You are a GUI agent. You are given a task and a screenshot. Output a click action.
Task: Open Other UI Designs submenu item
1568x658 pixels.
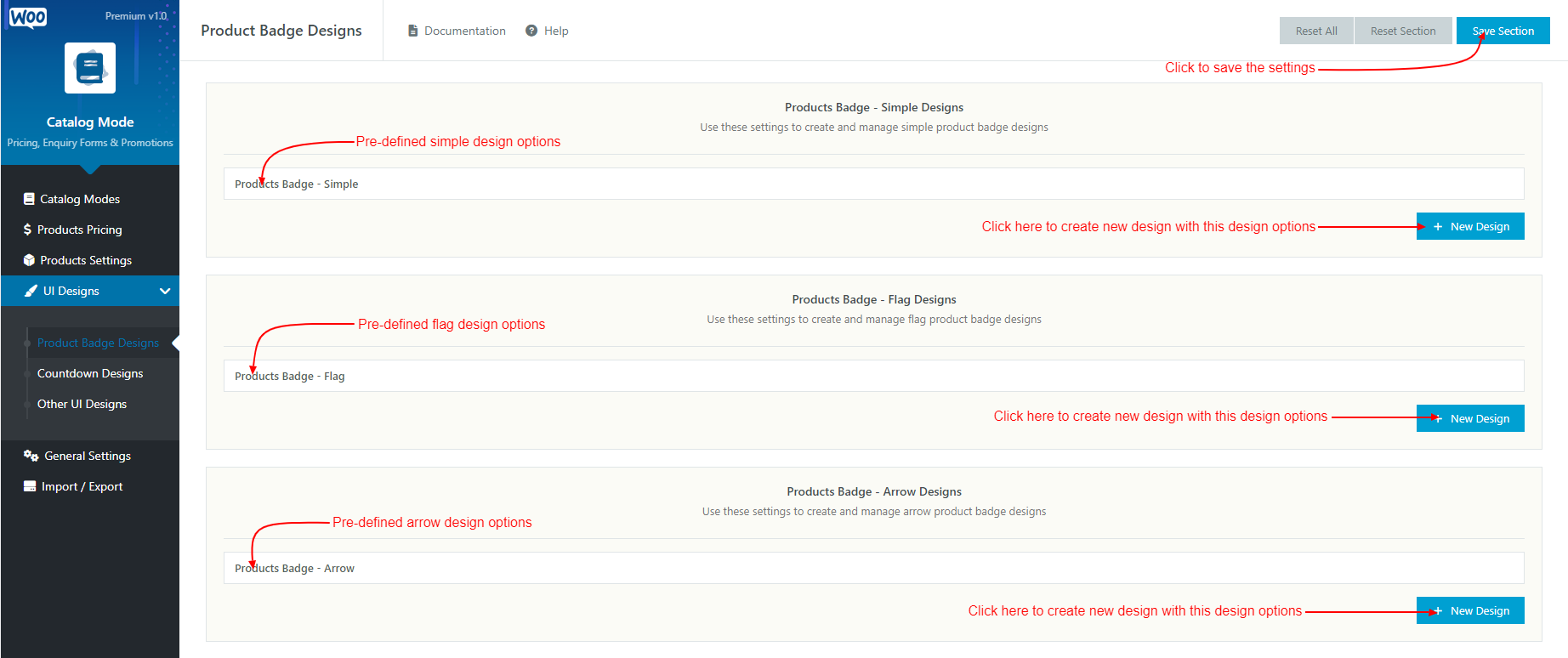pyautogui.click(x=82, y=404)
